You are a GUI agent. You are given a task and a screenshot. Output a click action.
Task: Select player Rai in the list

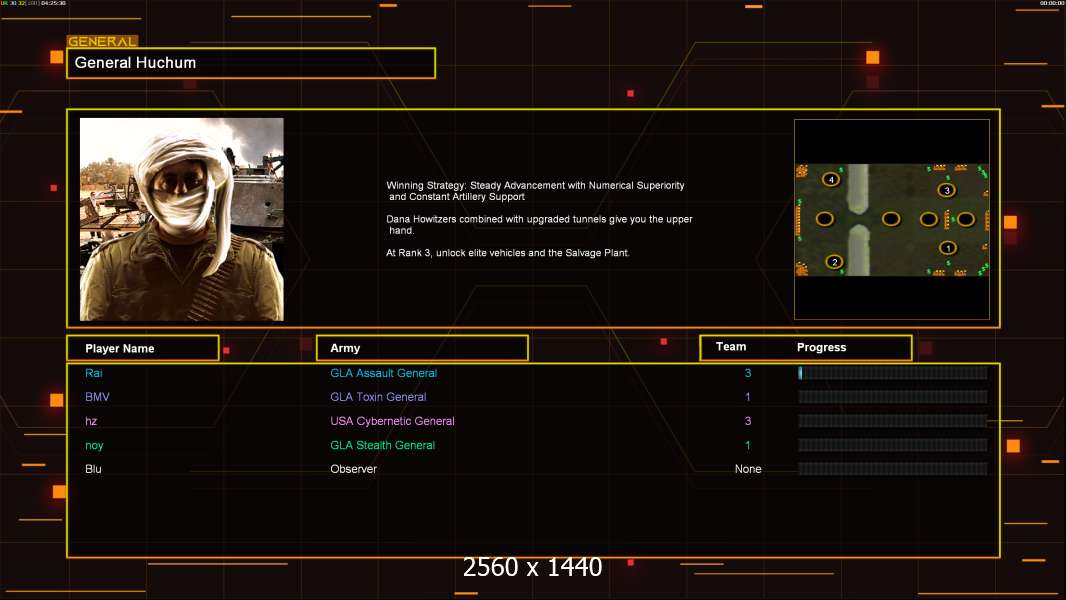click(x=94, y=373)
